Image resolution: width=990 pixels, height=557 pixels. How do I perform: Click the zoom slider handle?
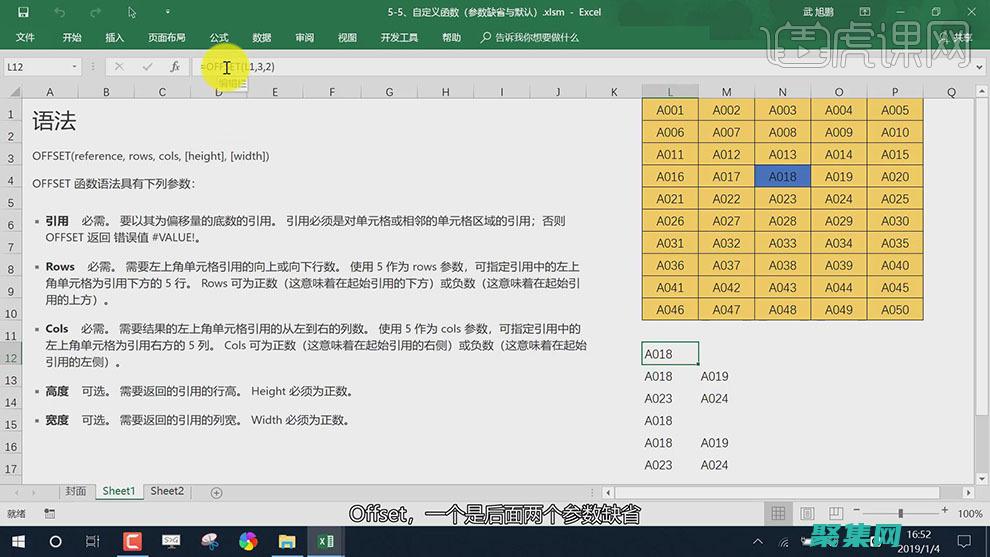[x=901, y=513]
